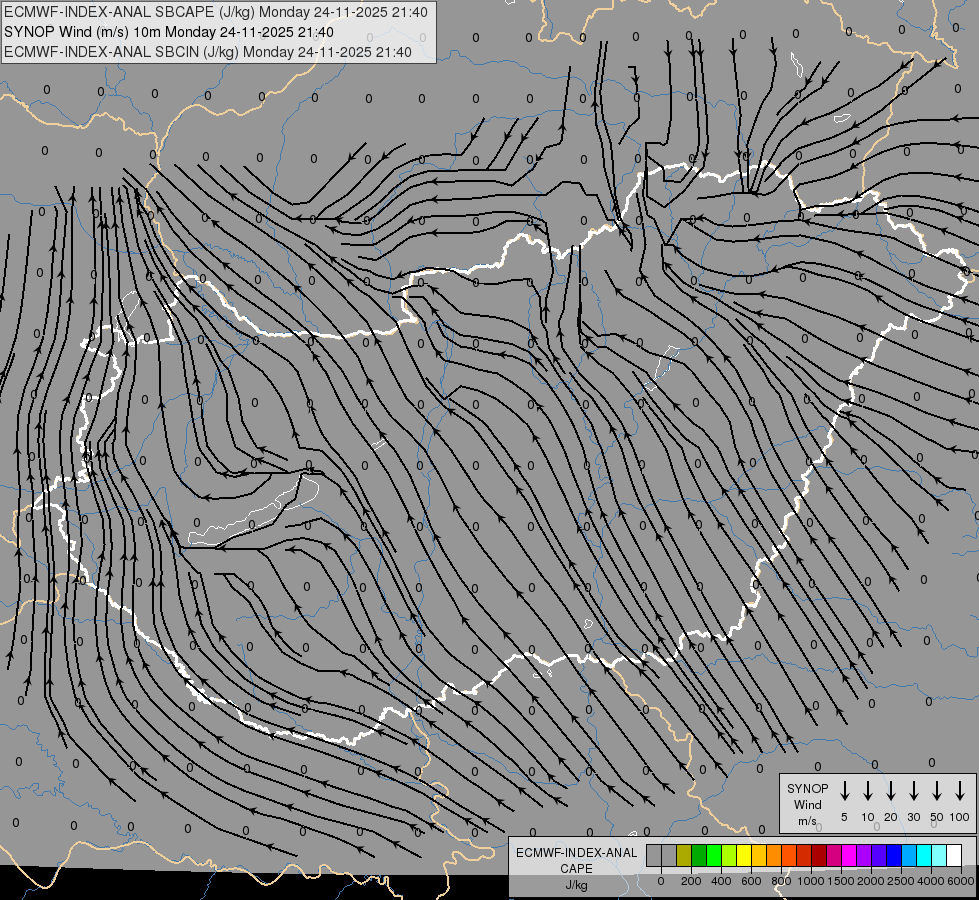
Task: Click the 5 m/s wind arrow in legend
Action: (844, 790)
